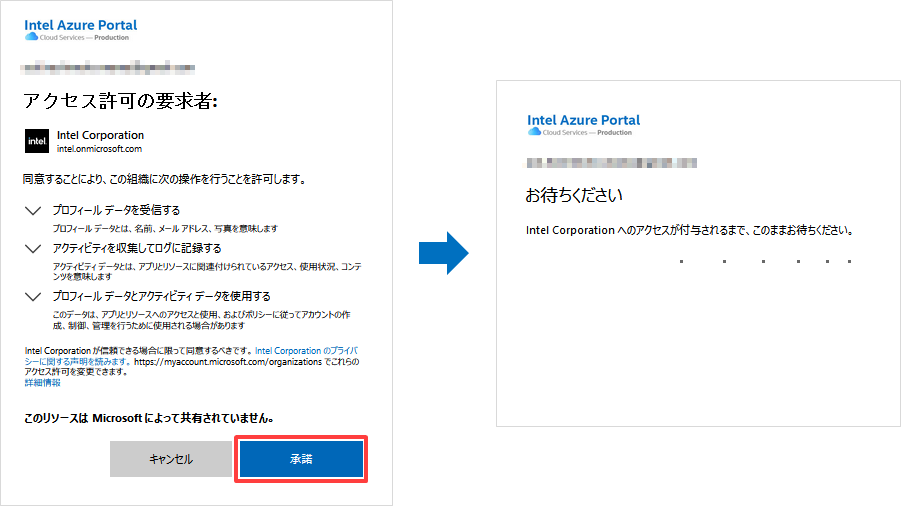Click the blurred email in waiting dialog

[x=611, y=163]
